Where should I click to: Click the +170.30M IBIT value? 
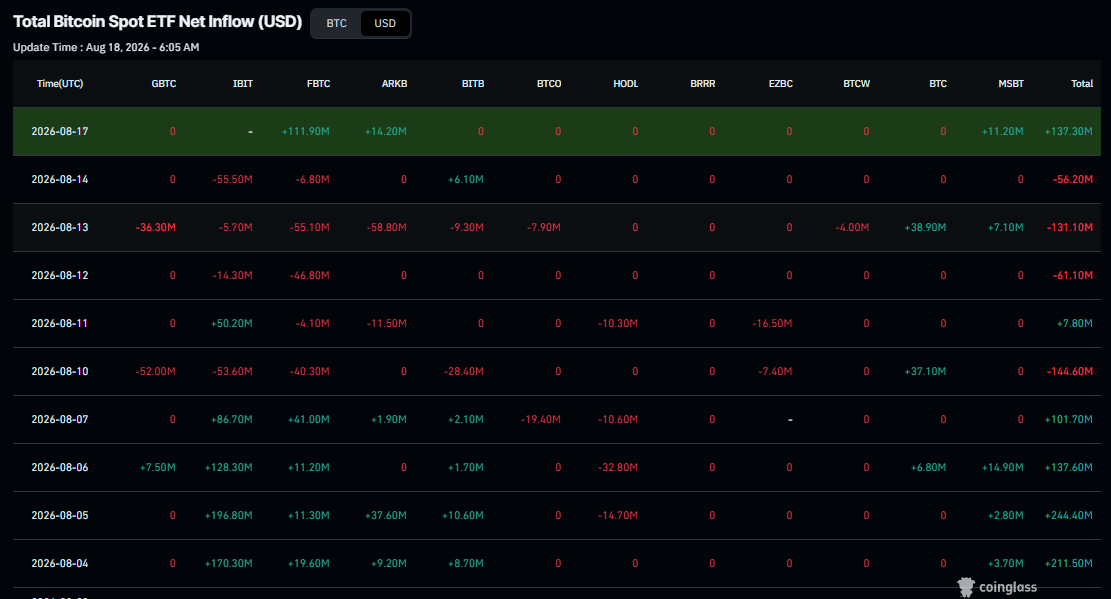pyautogui.click(x=229, y=564)
